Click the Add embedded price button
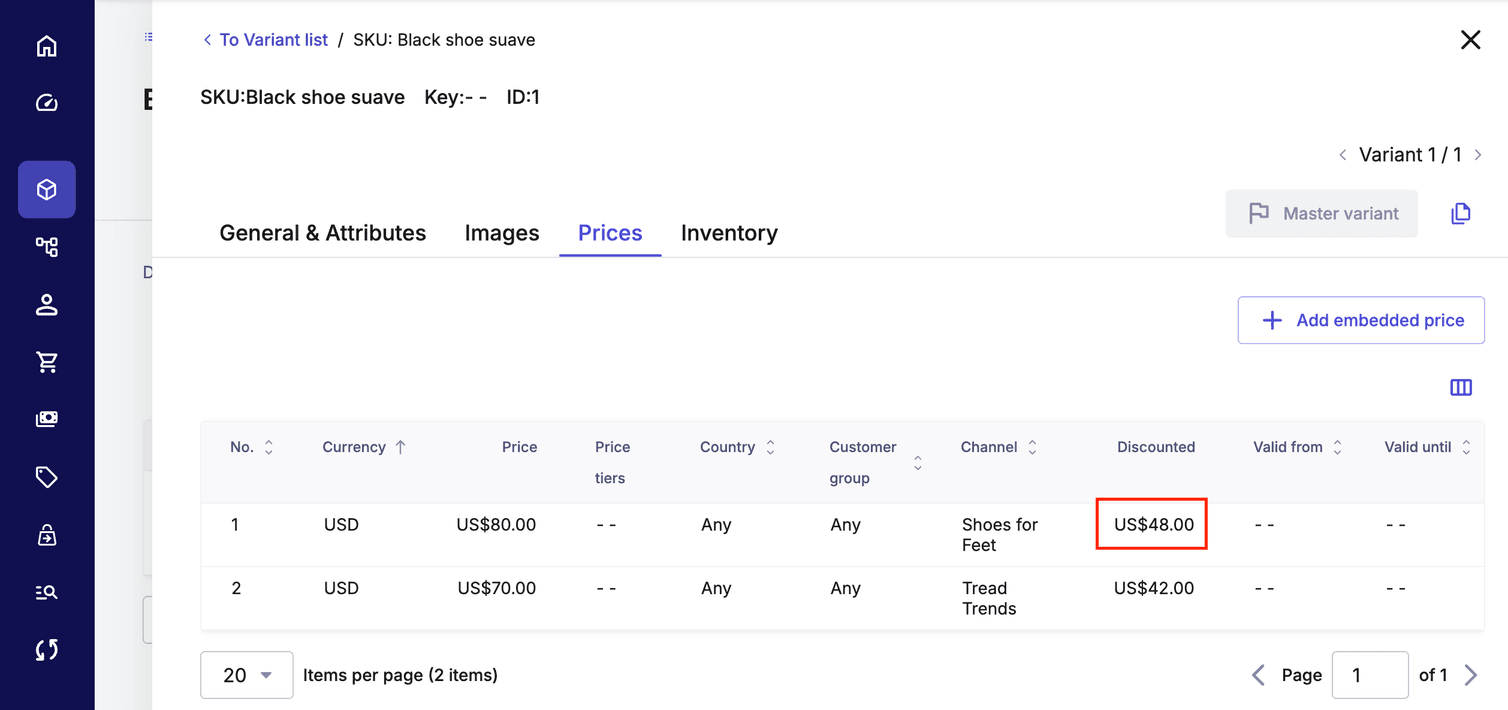The image size is (1508, 710). [x=1360, y=320]
